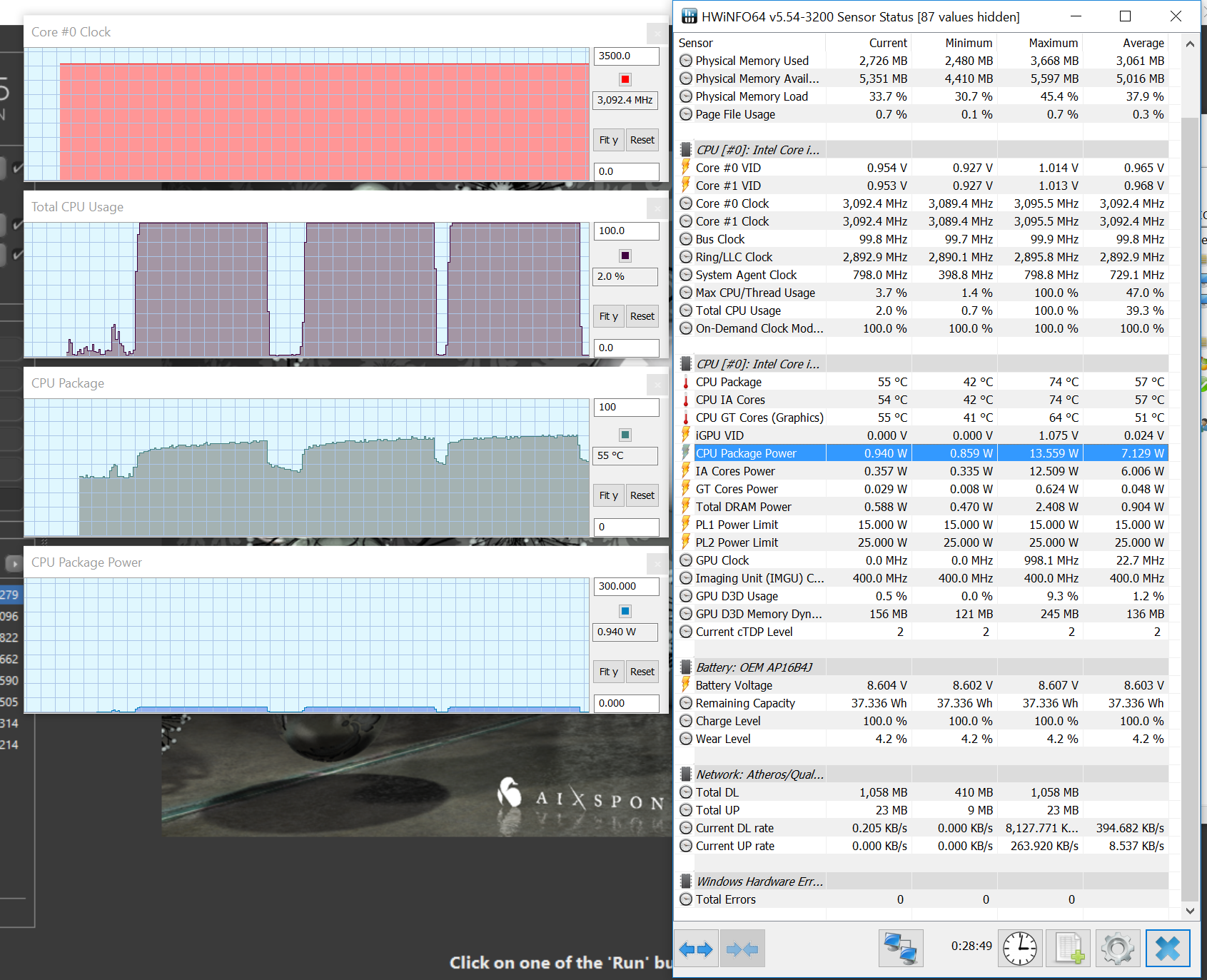Viewport: 1207px width, 980px height.
Task: Select the Imaging Unit (IMGU) clock row
Action: (x=922, y=578)
